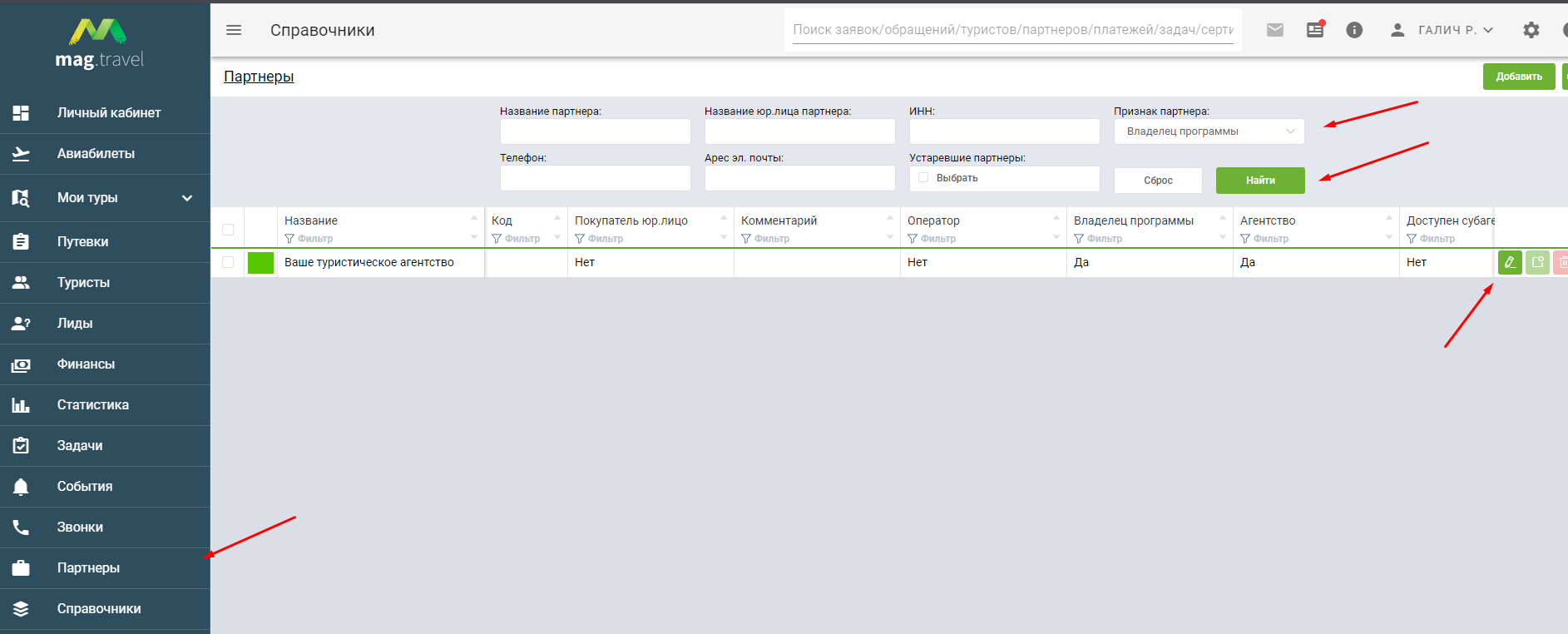Click the green Найти button
Image resolution: width=1568 pixels, height=634 pixels.
pos(1260,181)
